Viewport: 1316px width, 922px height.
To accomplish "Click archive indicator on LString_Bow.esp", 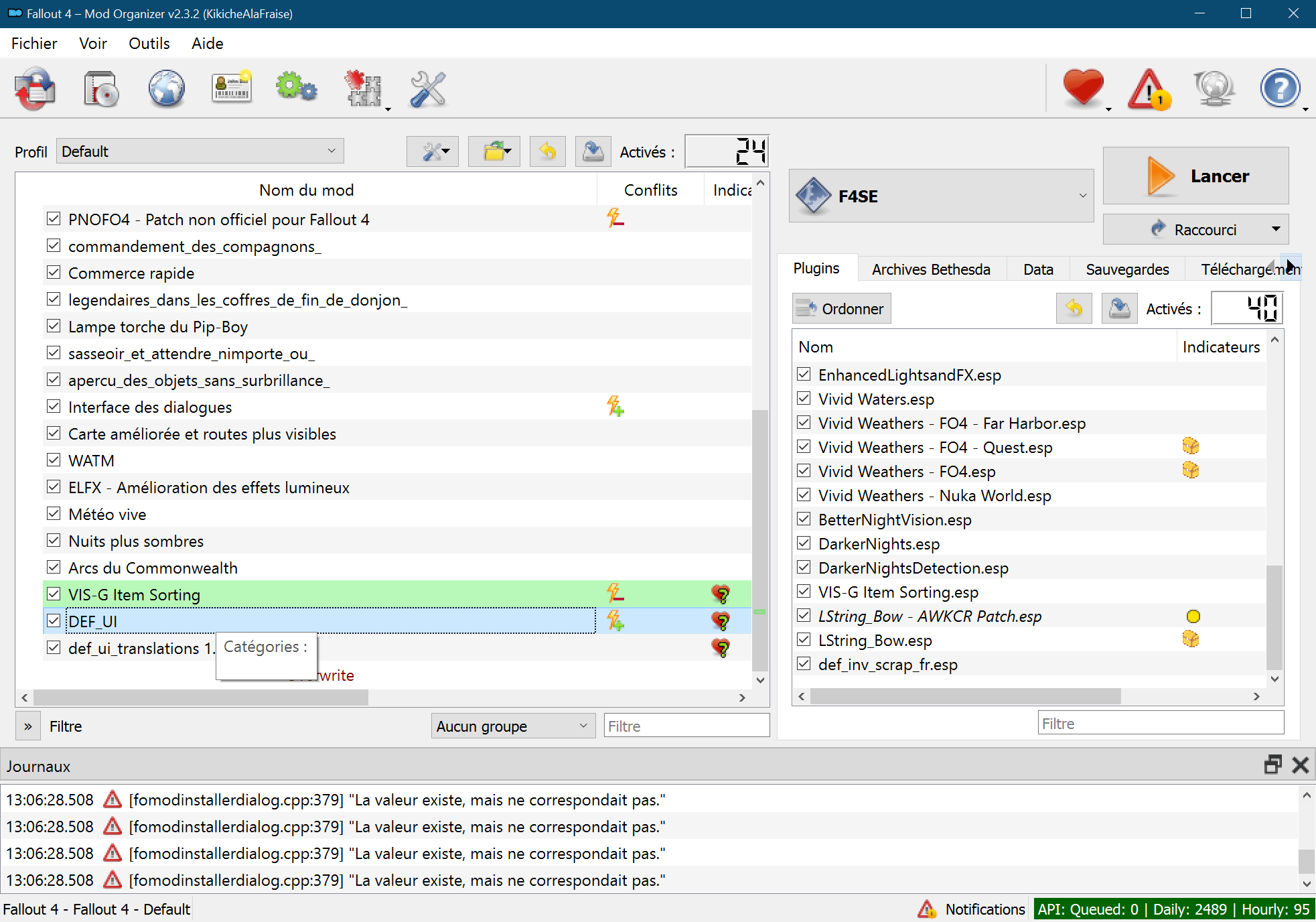I will (x=1190, y=639).
